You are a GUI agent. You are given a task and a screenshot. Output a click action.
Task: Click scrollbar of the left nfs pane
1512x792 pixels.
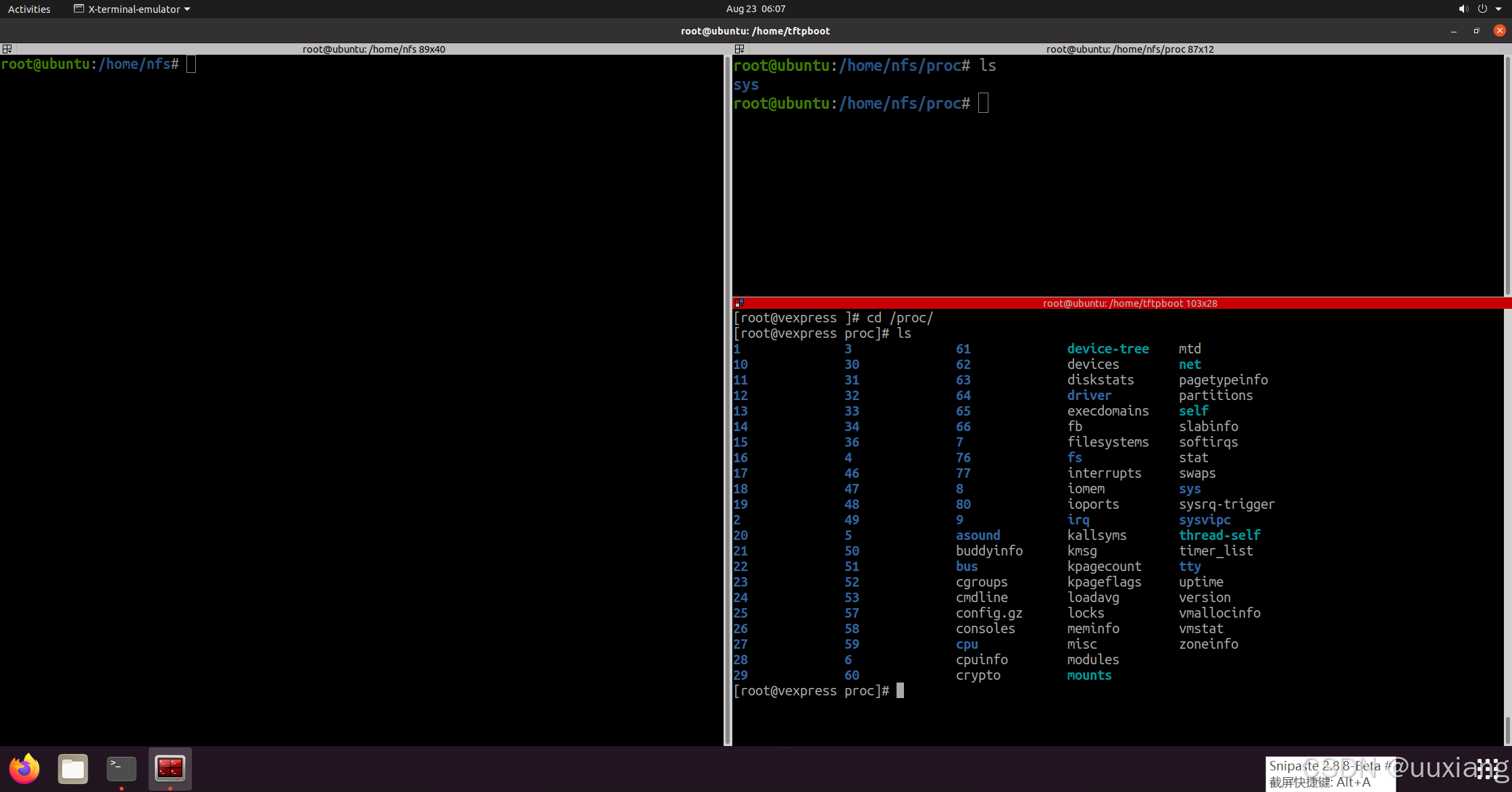(728, 400)
